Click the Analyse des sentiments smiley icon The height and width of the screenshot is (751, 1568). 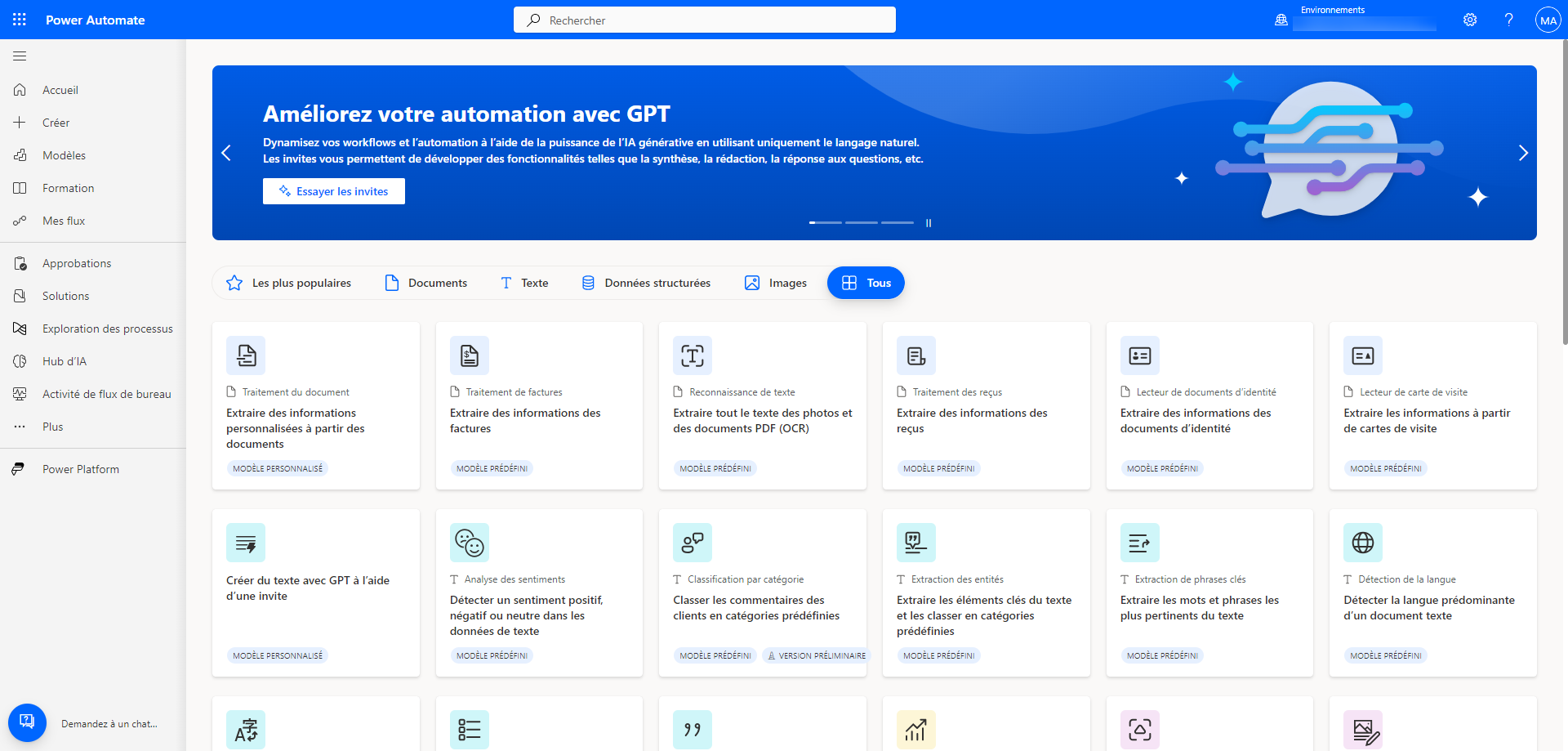[x=470, y=543]
